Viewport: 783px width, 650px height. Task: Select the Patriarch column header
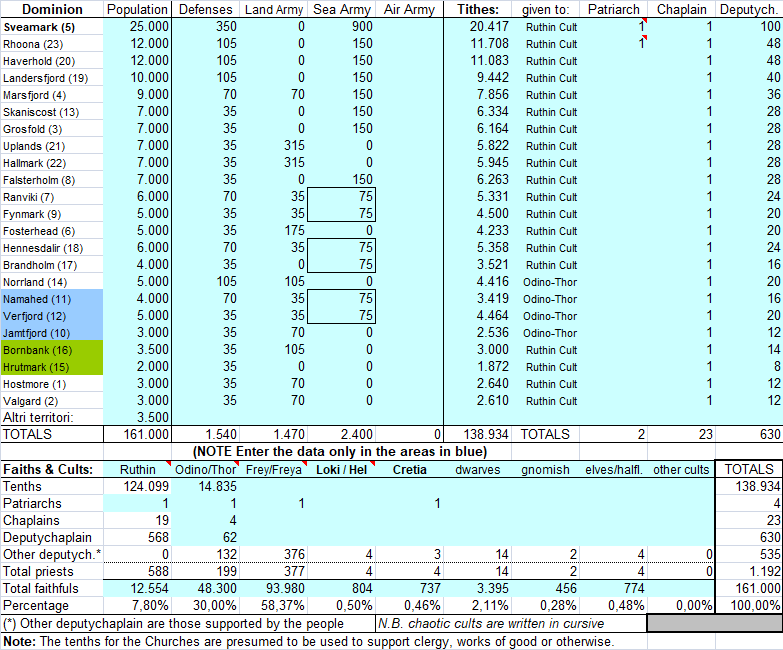[614, 9]
